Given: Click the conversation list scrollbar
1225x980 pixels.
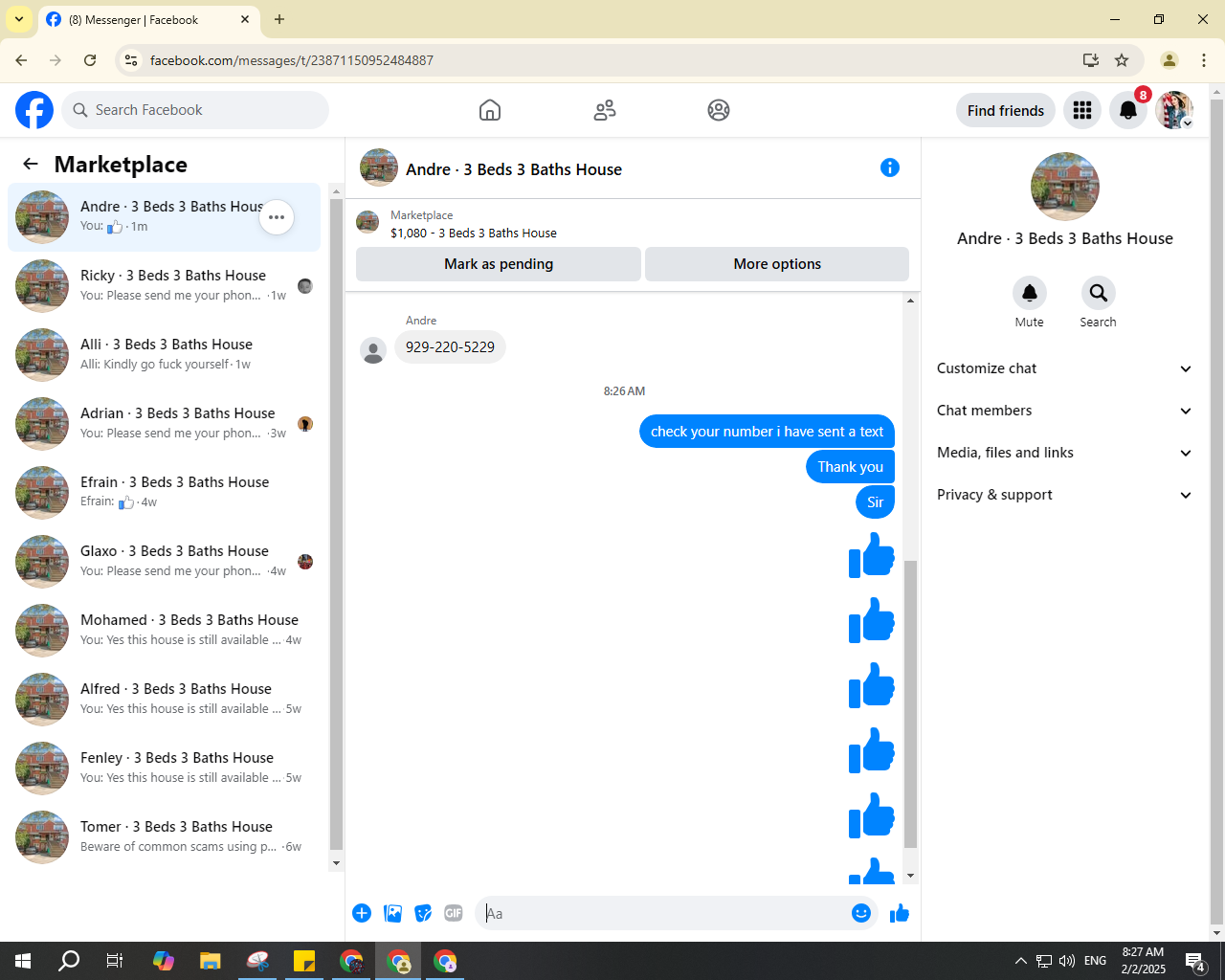Looking at the screenshot, I should [336, 523].
